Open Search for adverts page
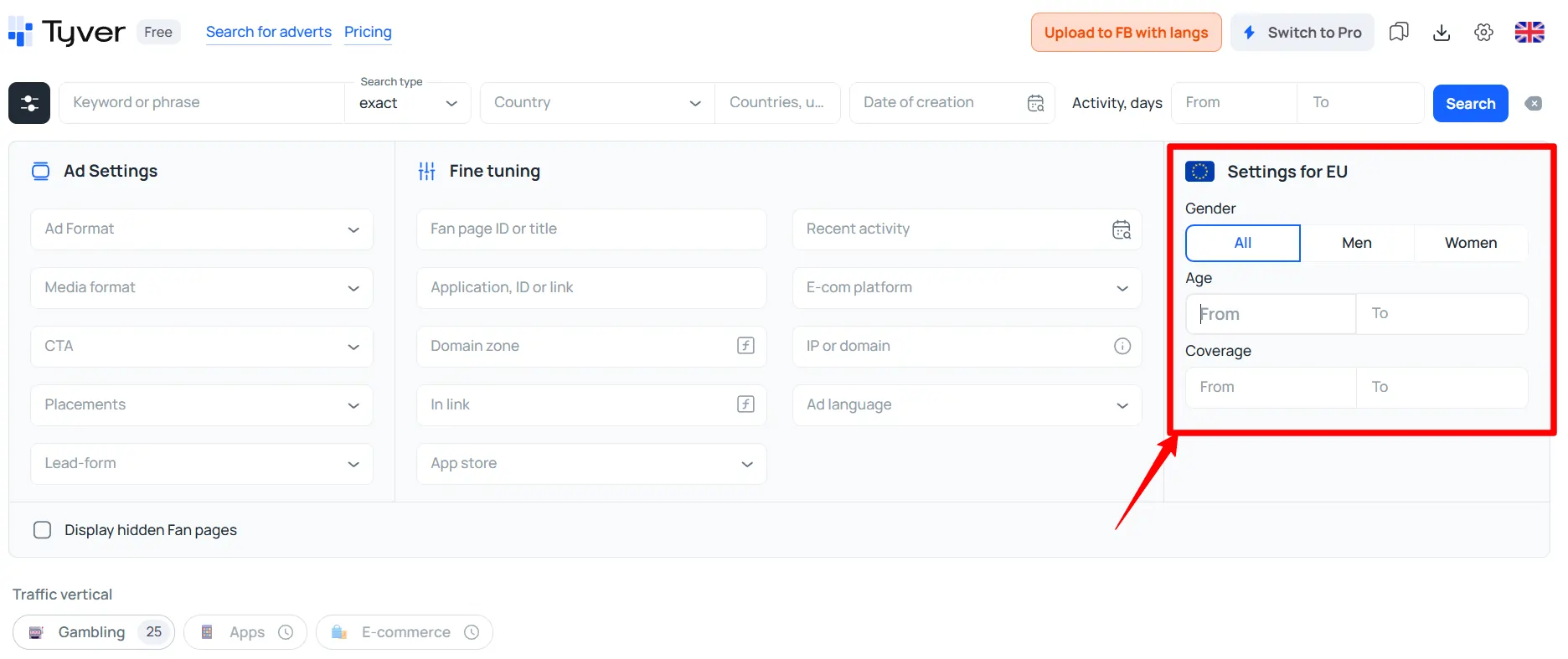 click(x=269, y=32)
